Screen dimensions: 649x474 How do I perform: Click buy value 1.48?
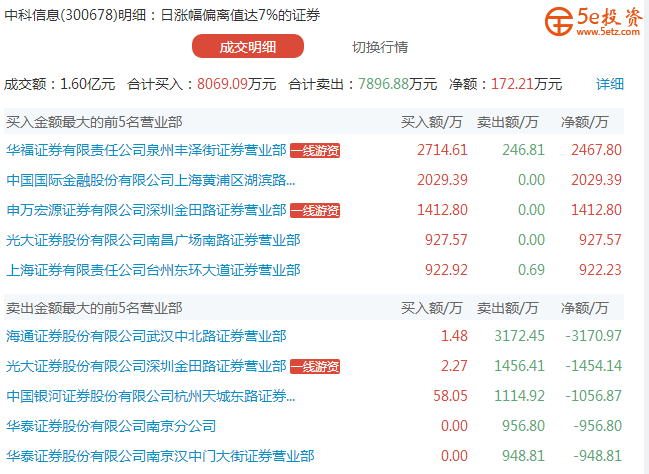click(454, 336)
